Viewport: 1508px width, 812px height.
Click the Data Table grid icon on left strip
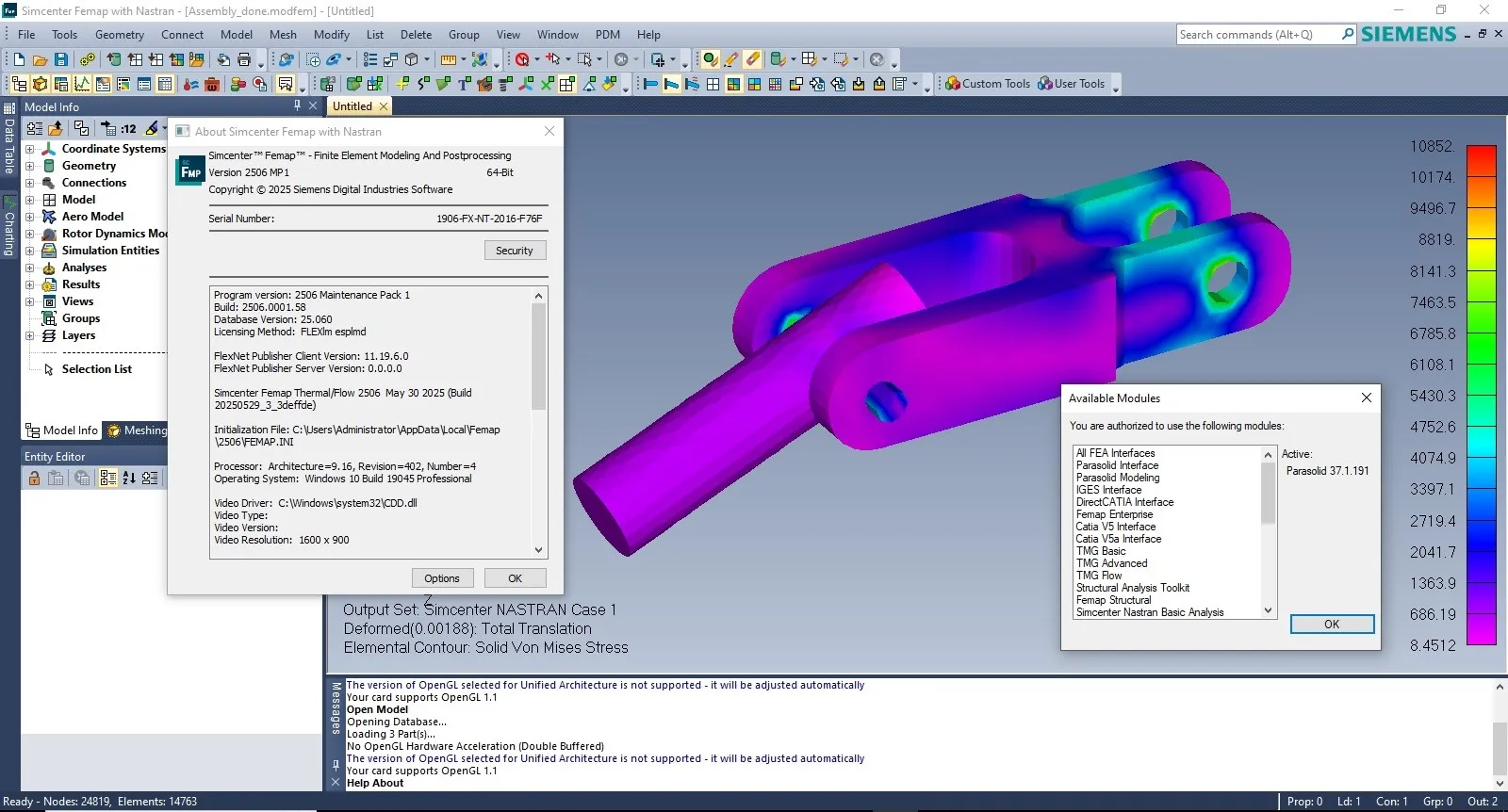click(9, 107)
